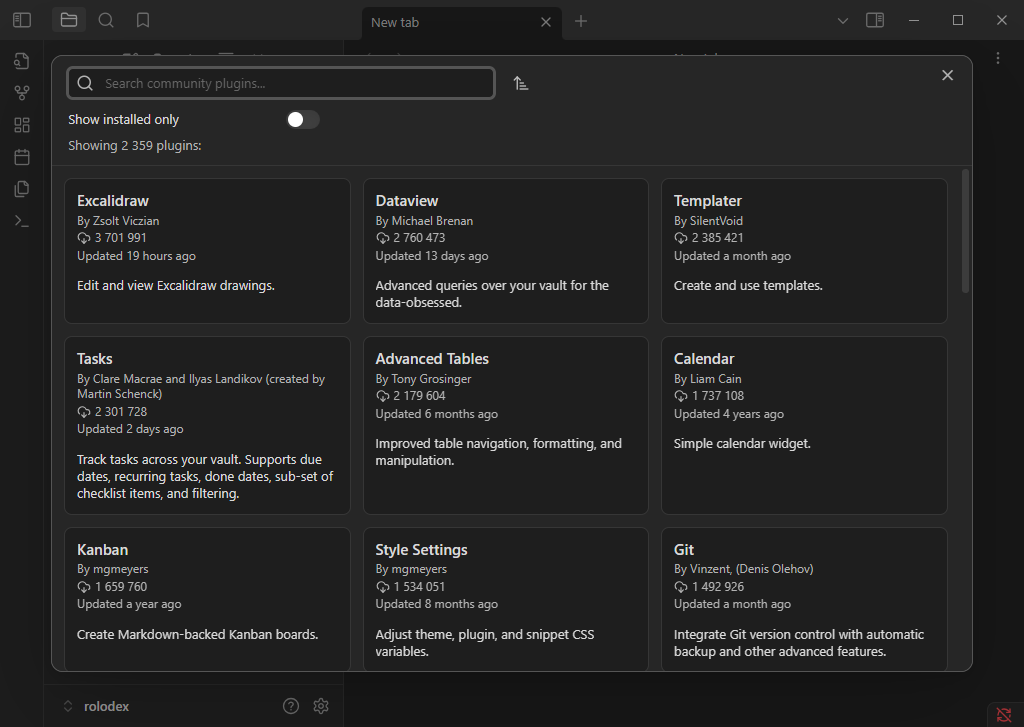
Task: Open quick switcher icon in the ribbon
Action: pyautogui.click(x=22, y=61)
